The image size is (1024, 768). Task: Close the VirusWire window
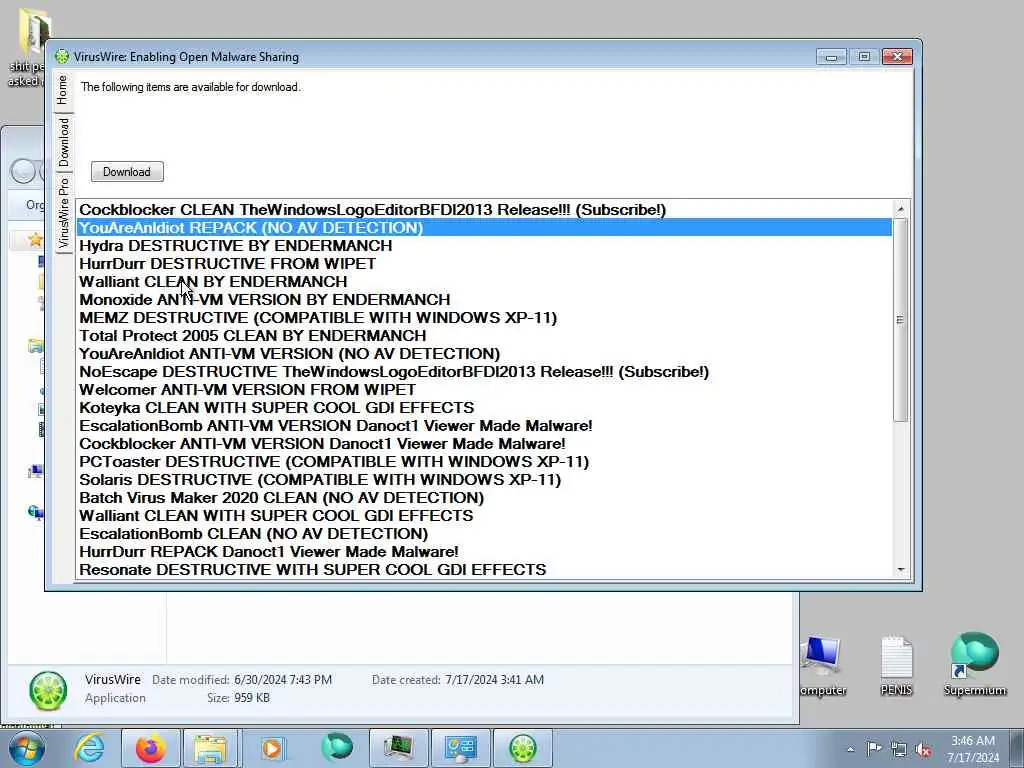[897, 57]
